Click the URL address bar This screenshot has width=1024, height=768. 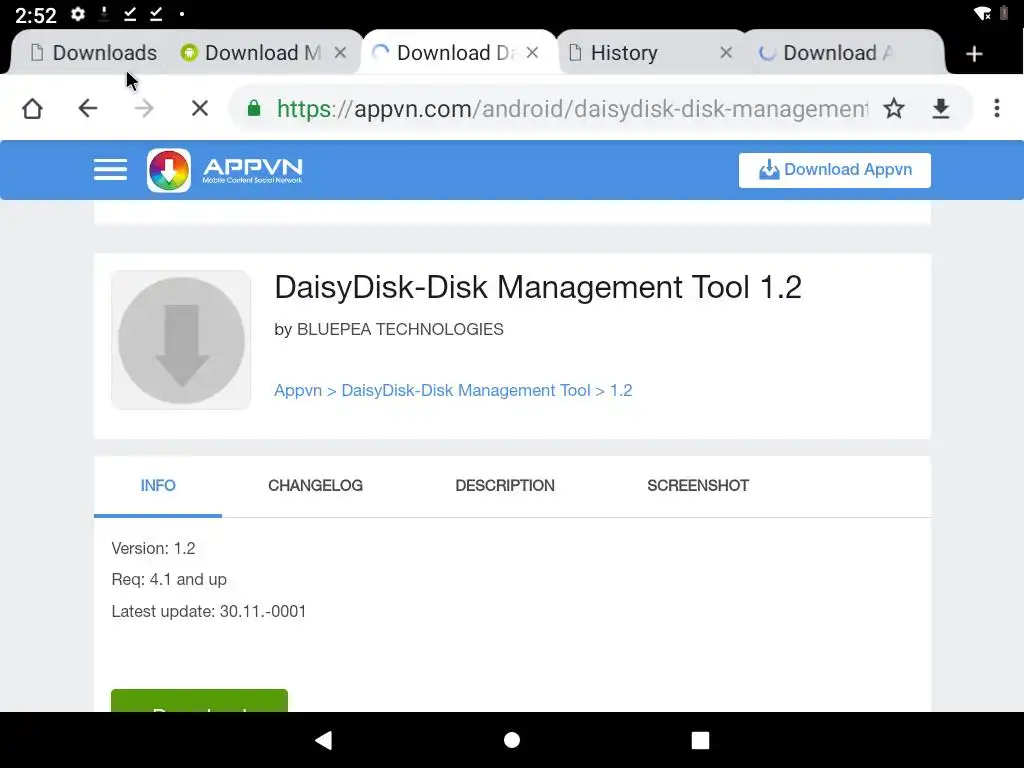click(571, 108)
